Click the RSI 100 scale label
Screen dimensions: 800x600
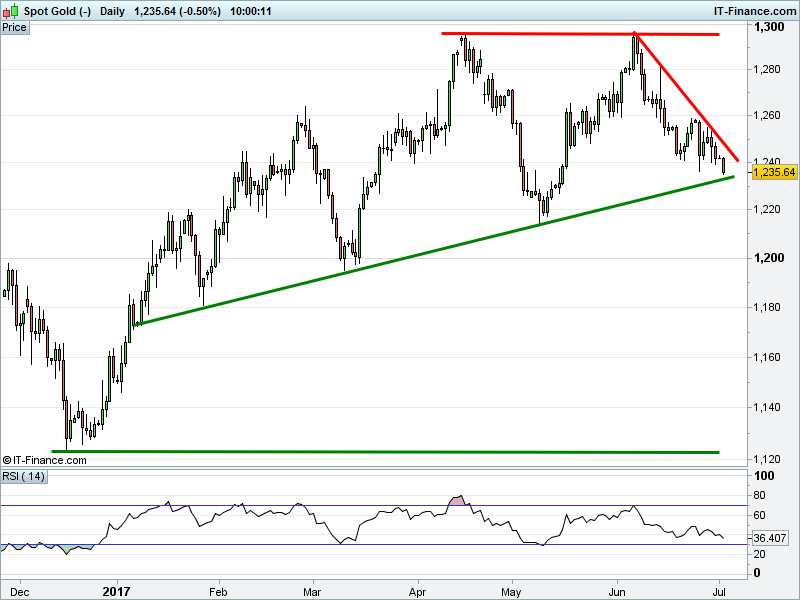coord(764,476)
